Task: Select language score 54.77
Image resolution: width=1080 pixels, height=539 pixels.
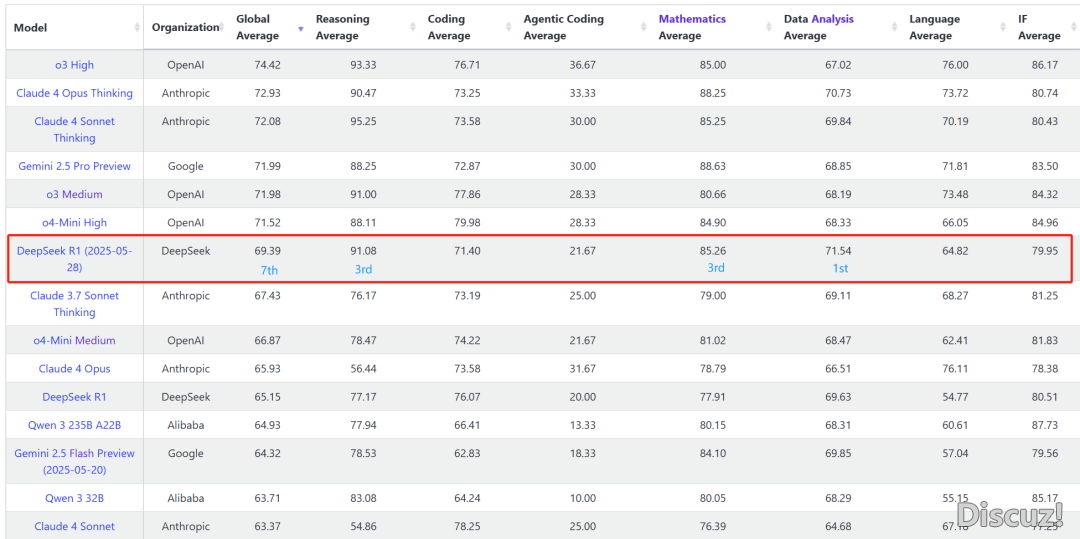Action: 955,397
